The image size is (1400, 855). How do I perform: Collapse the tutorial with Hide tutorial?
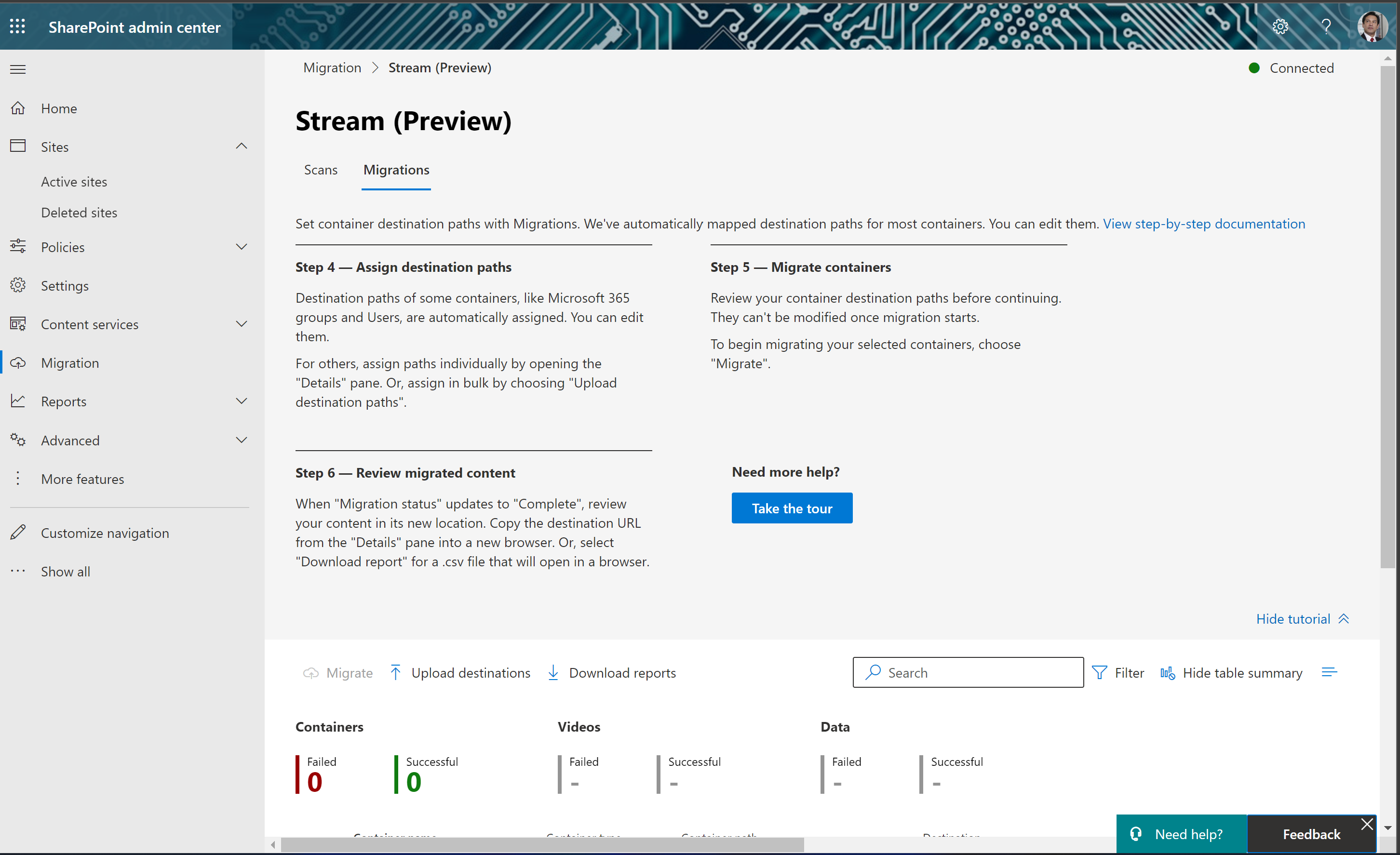click(x=1302, y=619)
